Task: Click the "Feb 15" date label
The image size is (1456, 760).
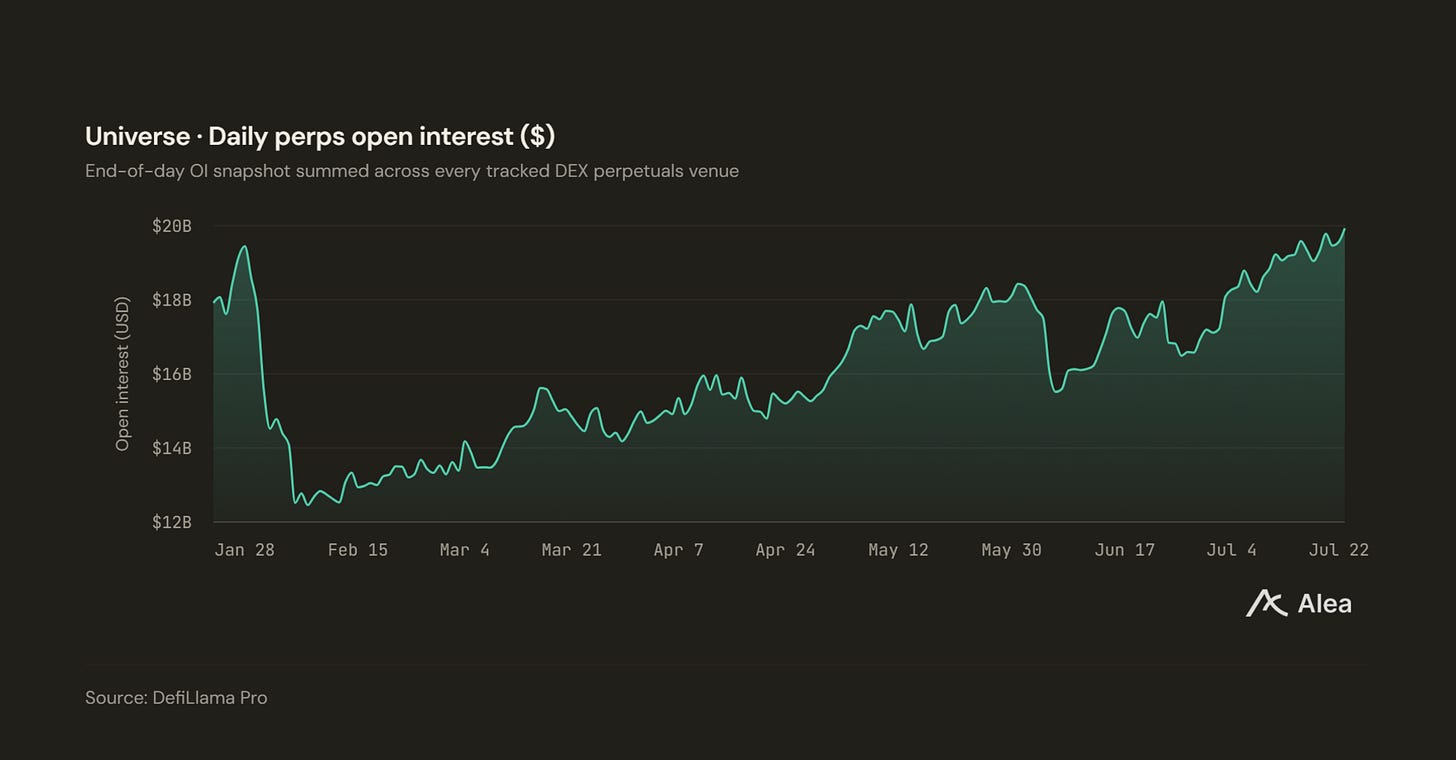Action: click(358, 550)
